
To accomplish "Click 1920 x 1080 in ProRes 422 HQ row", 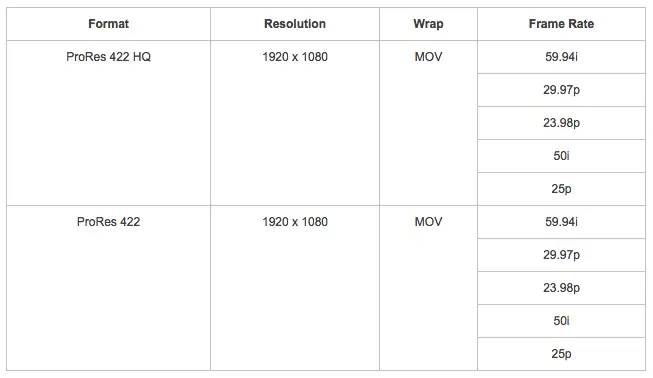I will (295, 57).
